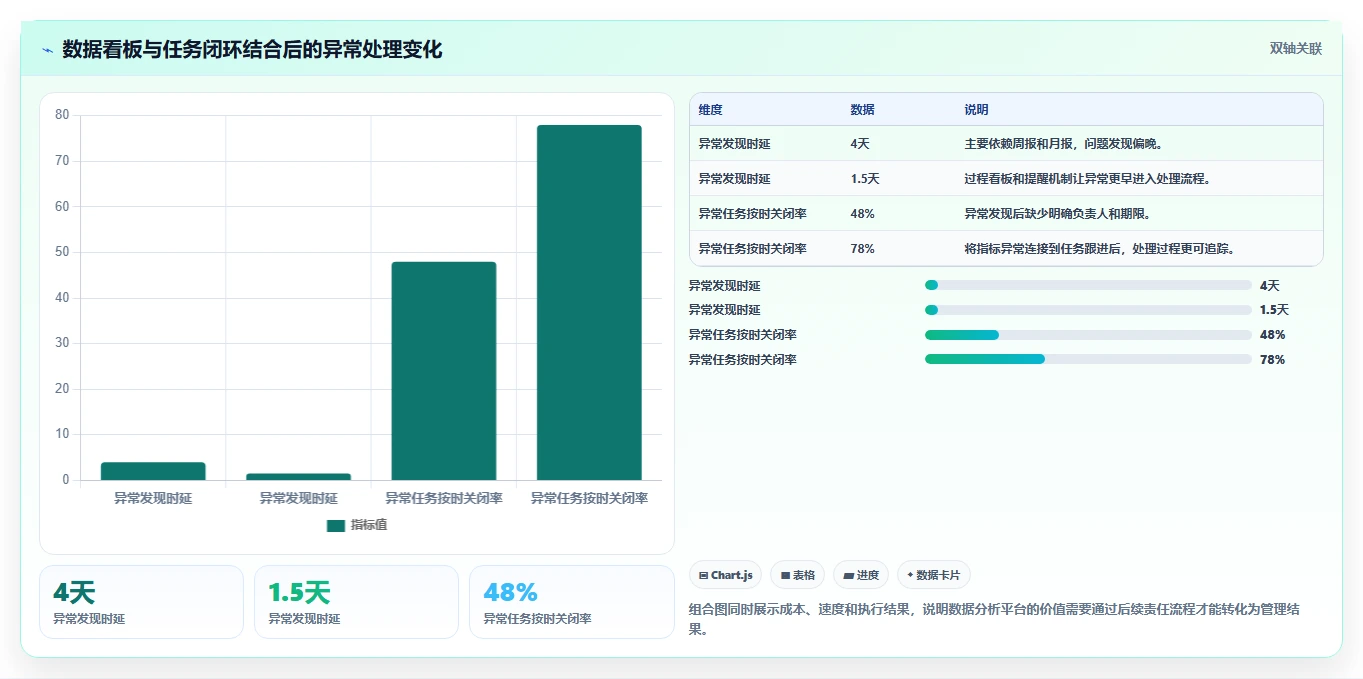Click the text 过程看板和提醒机制让异常更早进入处理流程。

(1088, 179)
